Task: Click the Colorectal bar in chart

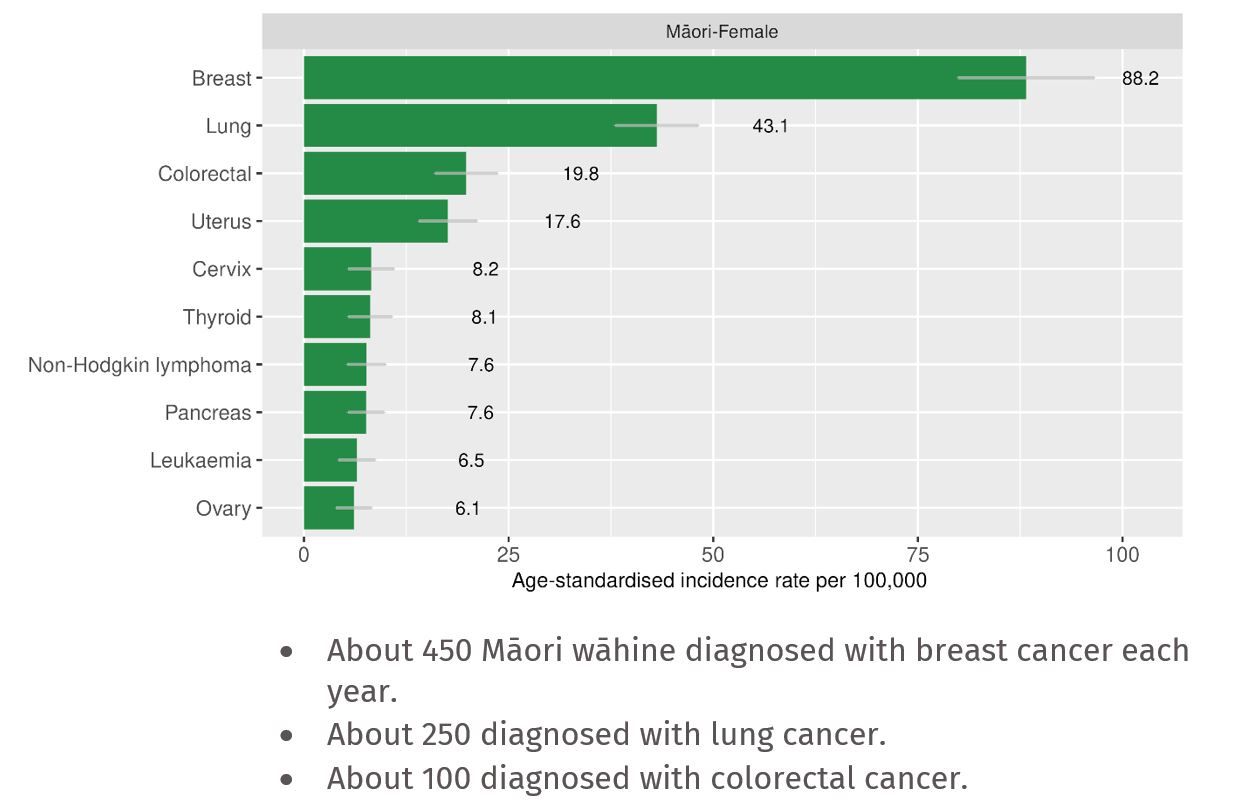Action: pyautogui.click(x=385, y=174)
